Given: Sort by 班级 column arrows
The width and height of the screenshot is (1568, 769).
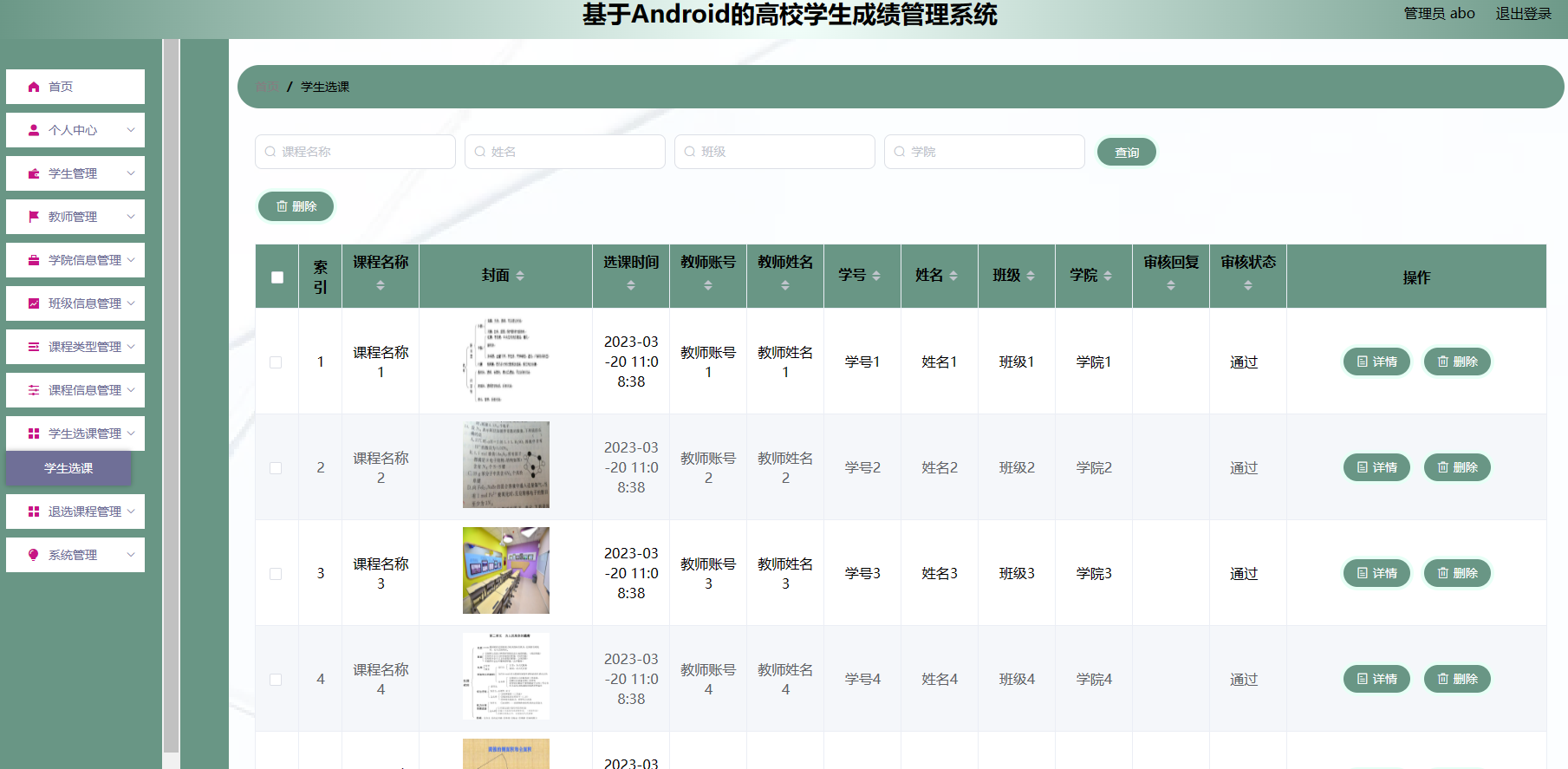Looking at the screenshot, I should 1031,276.
